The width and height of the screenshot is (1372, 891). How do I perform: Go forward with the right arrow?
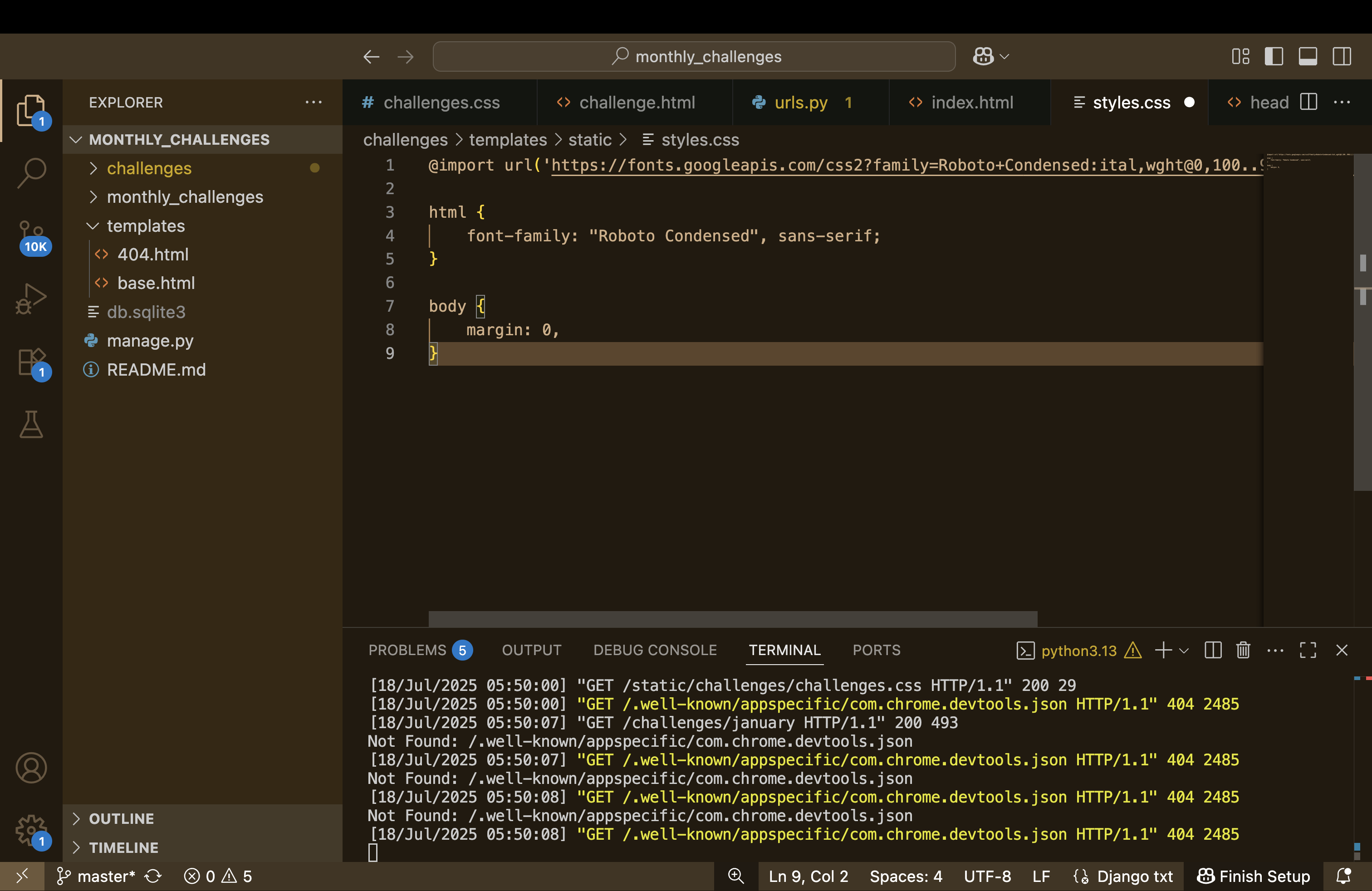coord(406,56)
